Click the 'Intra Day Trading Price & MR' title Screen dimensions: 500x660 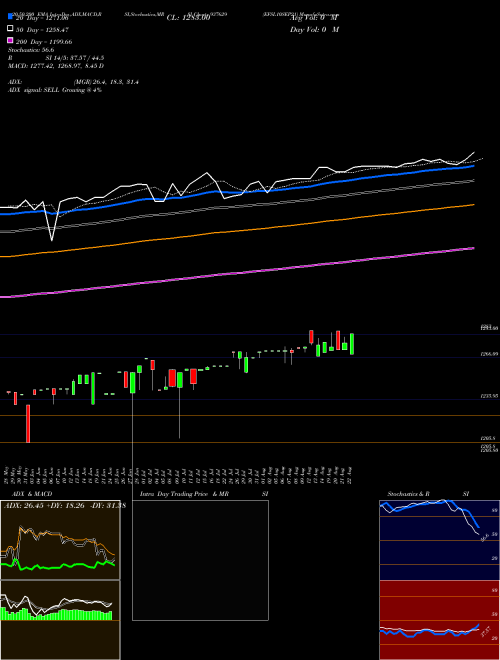click(x=184, y=494)
